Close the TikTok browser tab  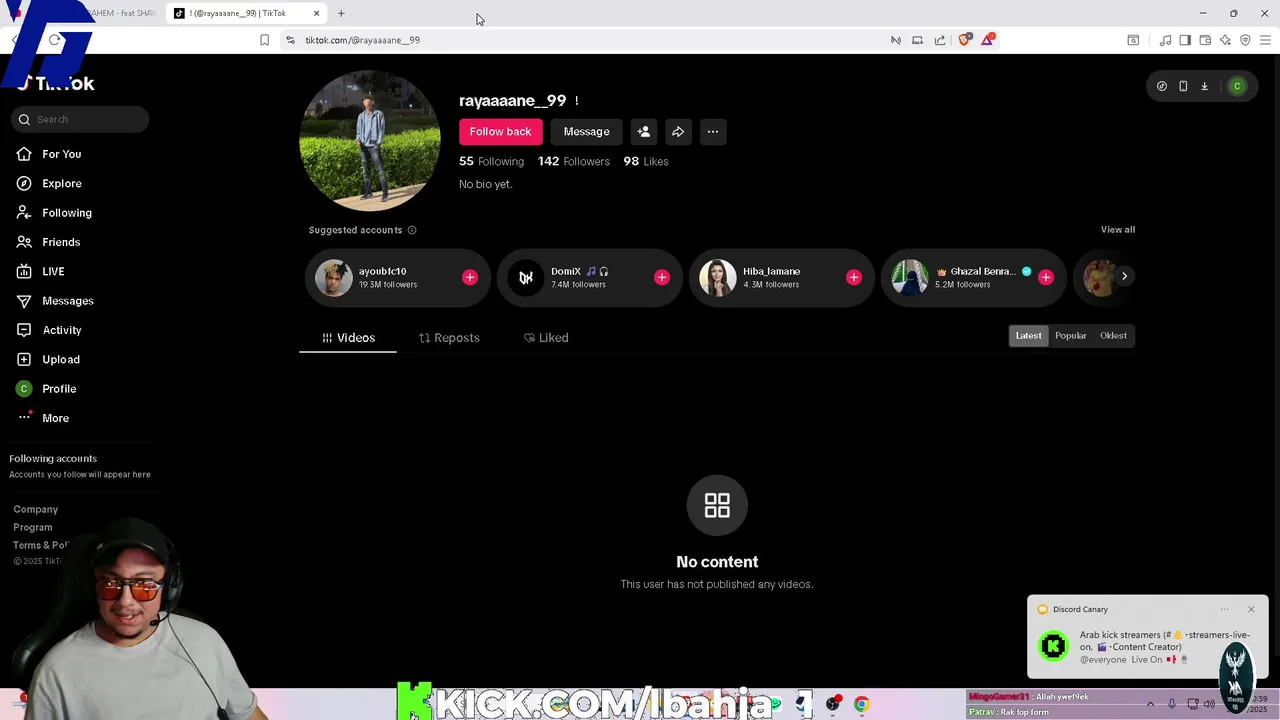tap(316, 13)
